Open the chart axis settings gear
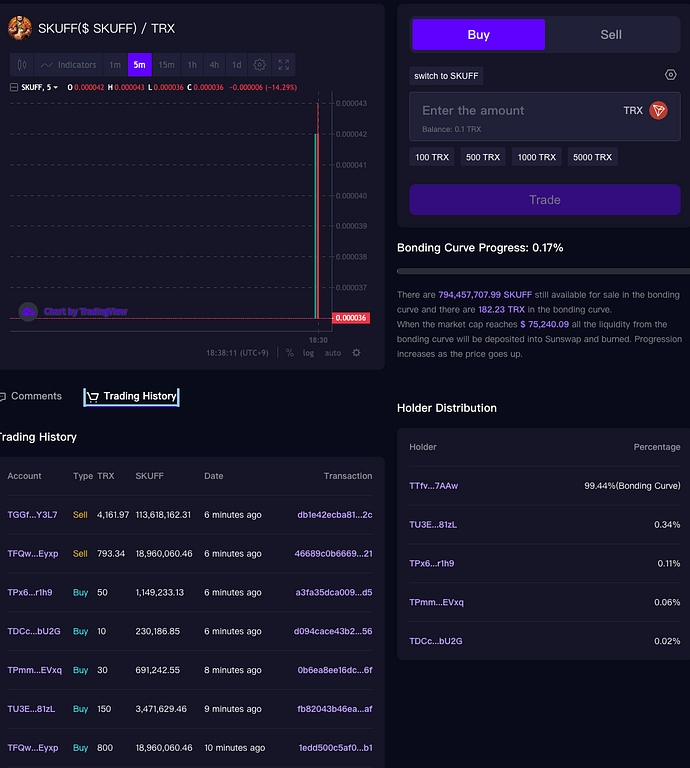 356,353
